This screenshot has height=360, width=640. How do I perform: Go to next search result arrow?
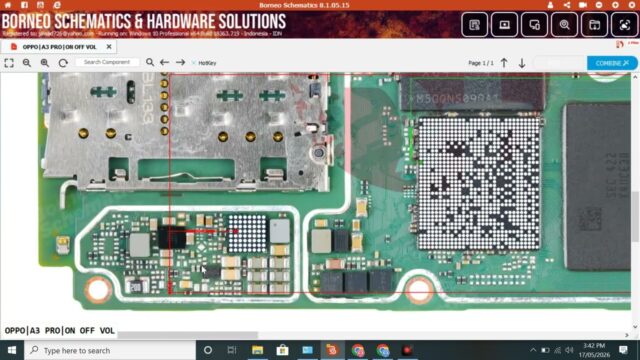180,62
